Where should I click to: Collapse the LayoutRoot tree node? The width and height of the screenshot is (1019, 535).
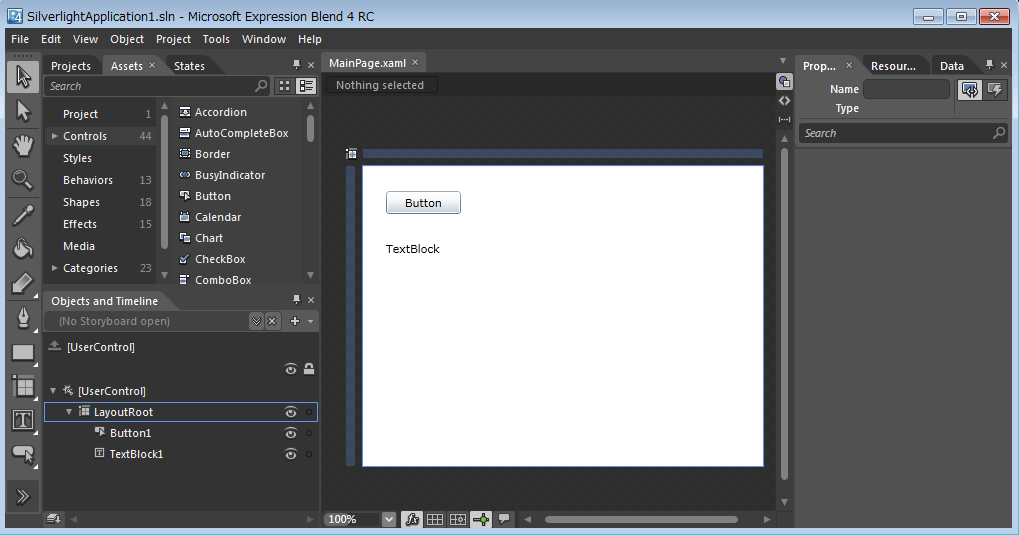[x=69, y=411]
